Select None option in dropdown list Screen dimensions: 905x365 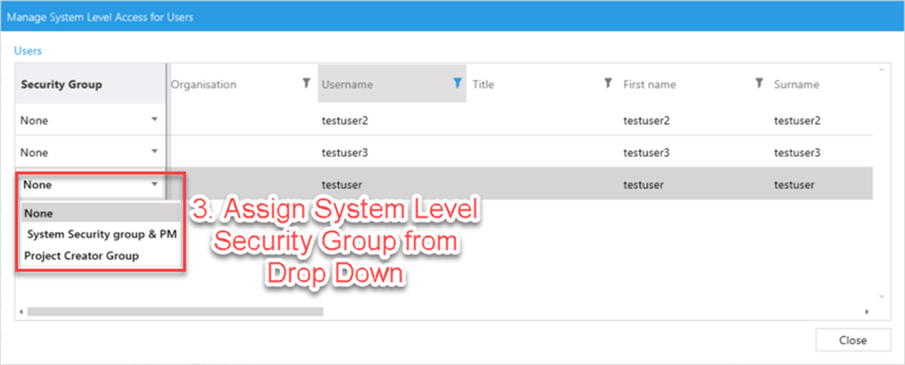(x=100, y=213)
